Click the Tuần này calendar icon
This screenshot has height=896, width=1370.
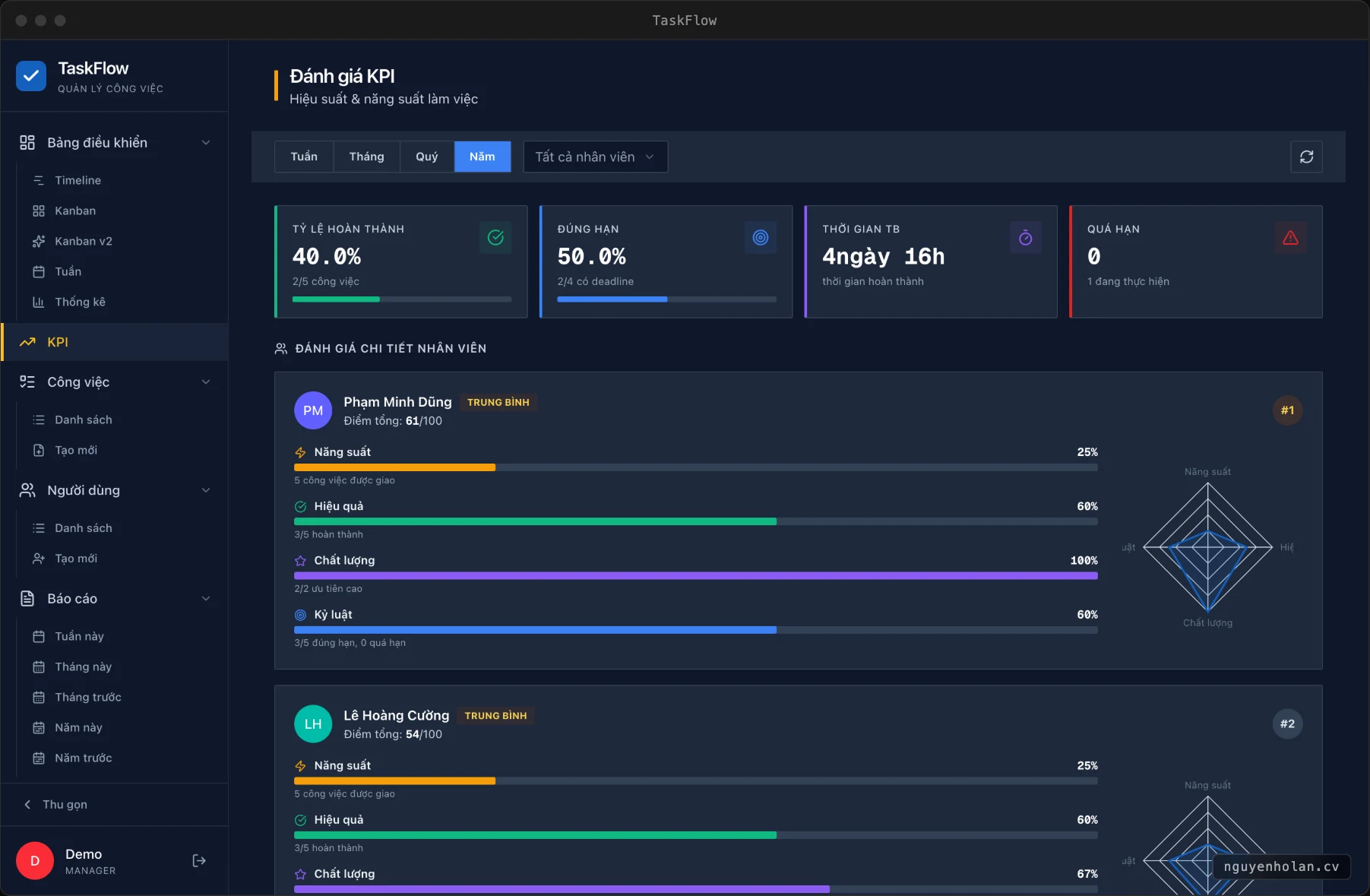coord(39,636)
